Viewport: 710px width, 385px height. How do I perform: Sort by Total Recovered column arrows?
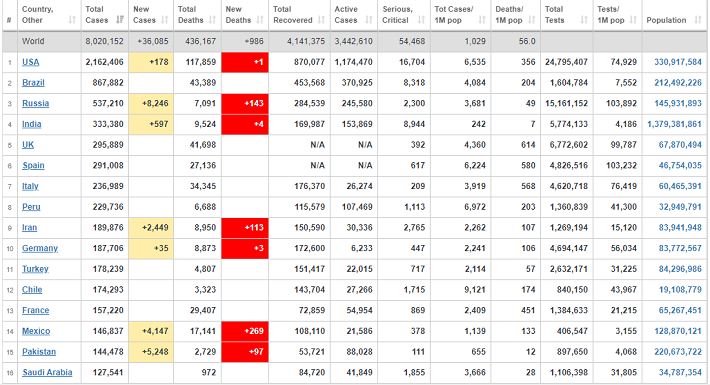coord(321,20)
